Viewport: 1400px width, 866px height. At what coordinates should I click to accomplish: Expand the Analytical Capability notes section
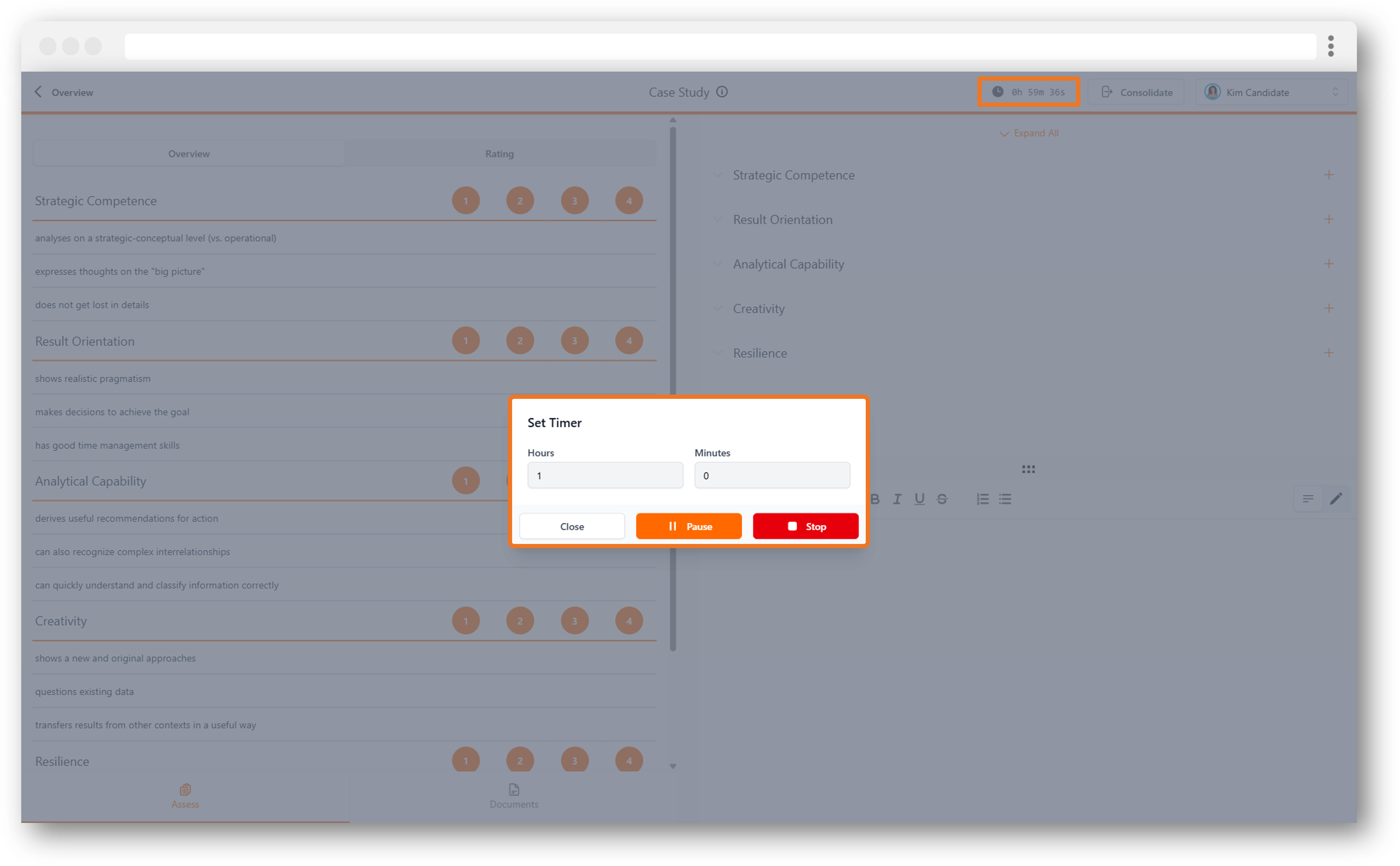[718, 263]
